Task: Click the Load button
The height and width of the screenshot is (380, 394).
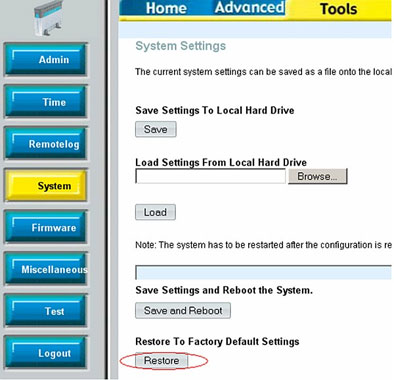Action: pyautogui.click(x=155, y=212)
